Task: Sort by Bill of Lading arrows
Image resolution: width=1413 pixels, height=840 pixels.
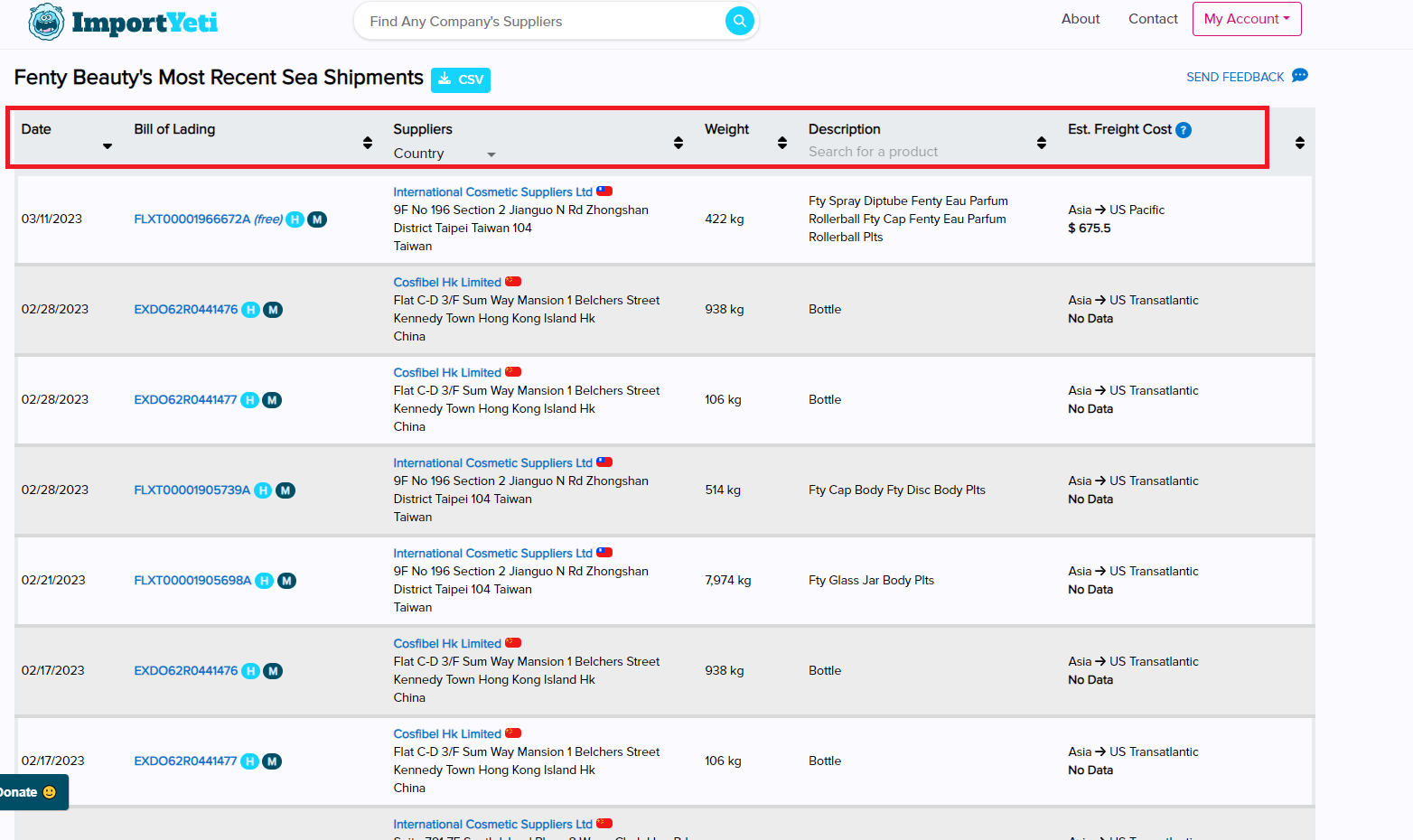Action: (x=368, y=143)
